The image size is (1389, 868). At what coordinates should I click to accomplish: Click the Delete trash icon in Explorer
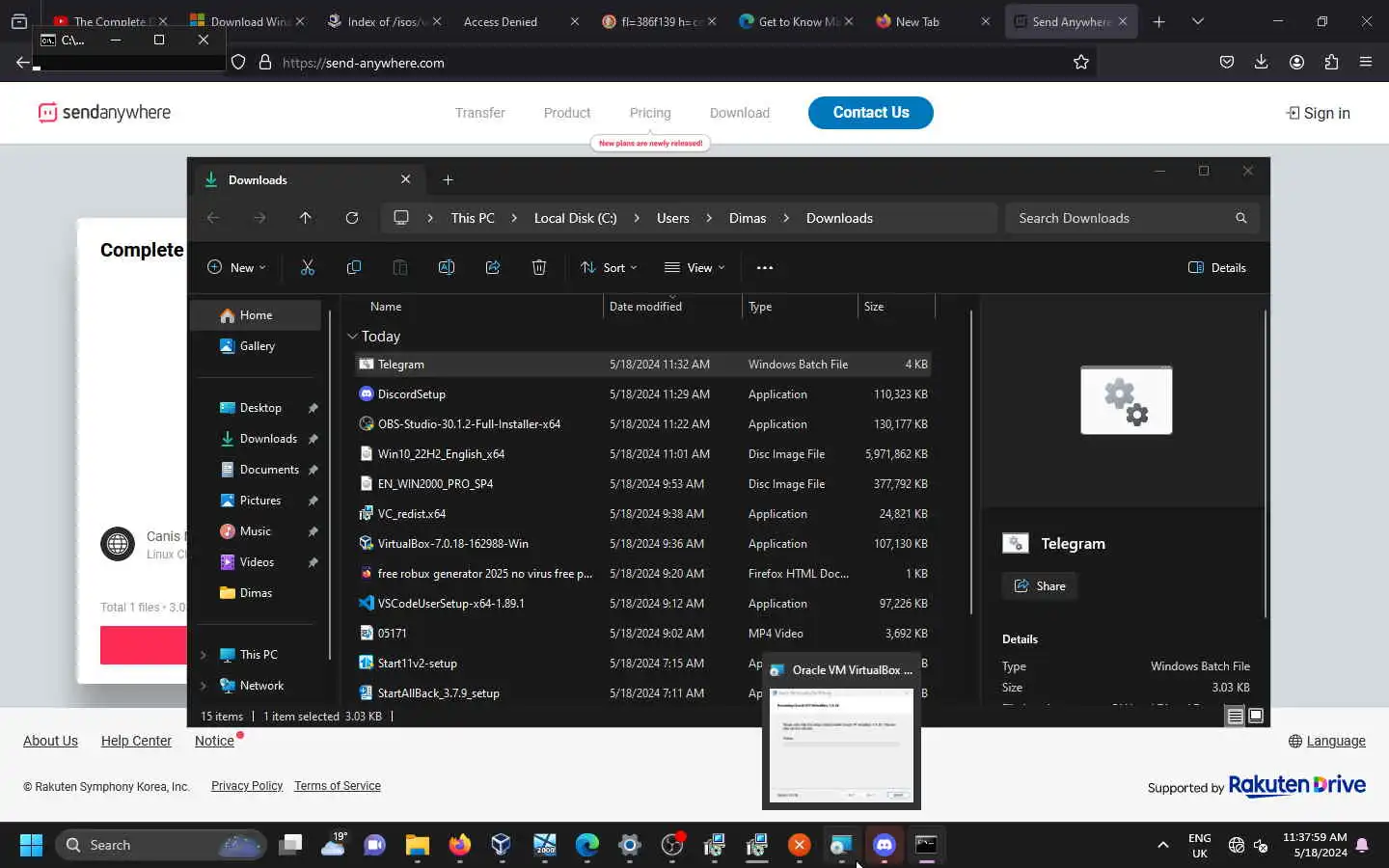[539, 267]
